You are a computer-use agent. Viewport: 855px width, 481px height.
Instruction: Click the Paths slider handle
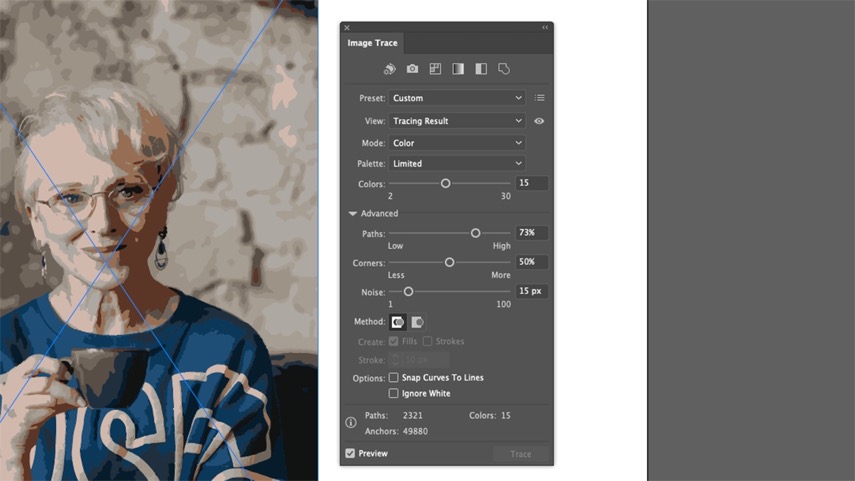coord(476,233)
